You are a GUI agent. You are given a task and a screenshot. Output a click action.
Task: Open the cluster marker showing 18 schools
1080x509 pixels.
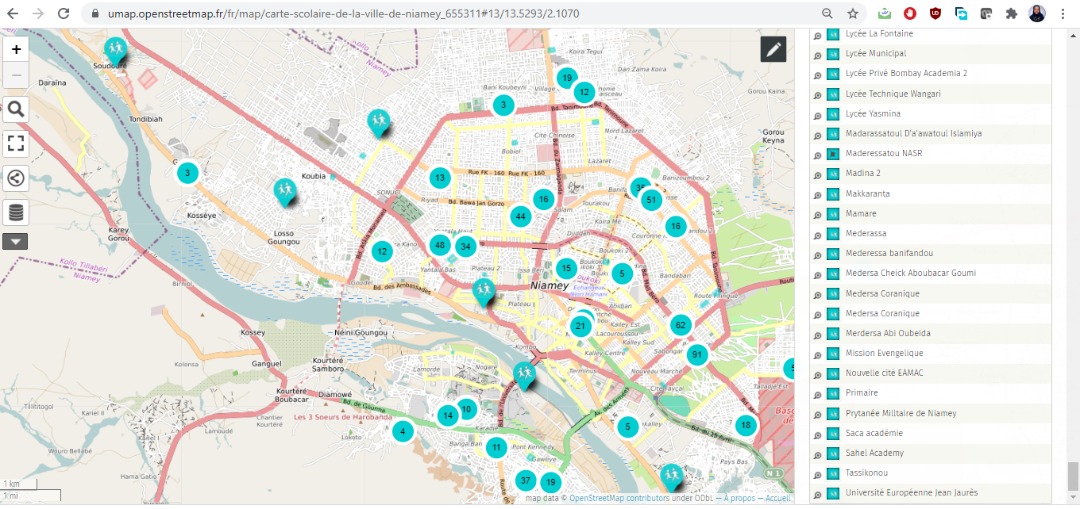745,425
